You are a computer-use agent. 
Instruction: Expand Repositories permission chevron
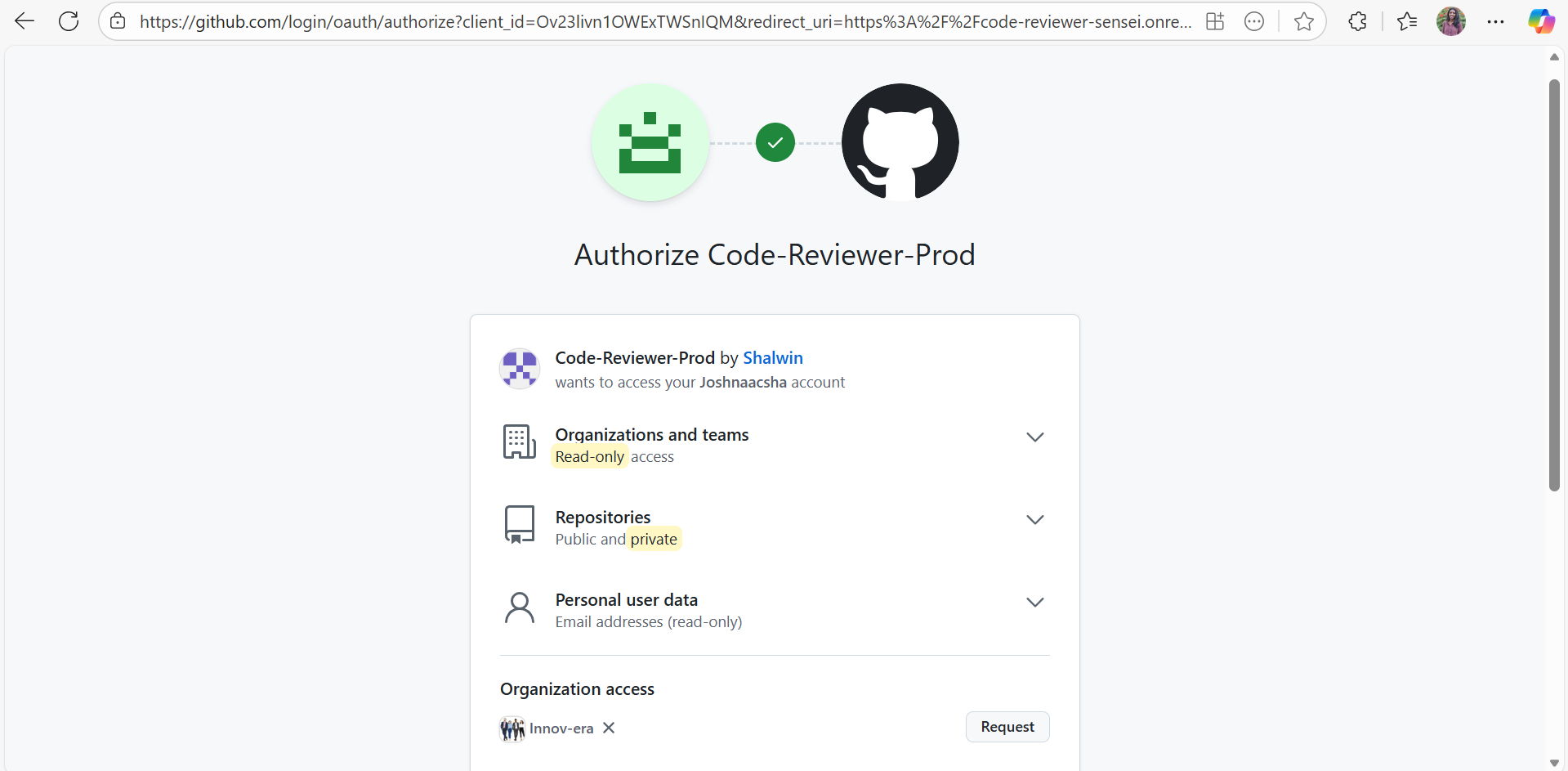click(x=1035, y=520)
